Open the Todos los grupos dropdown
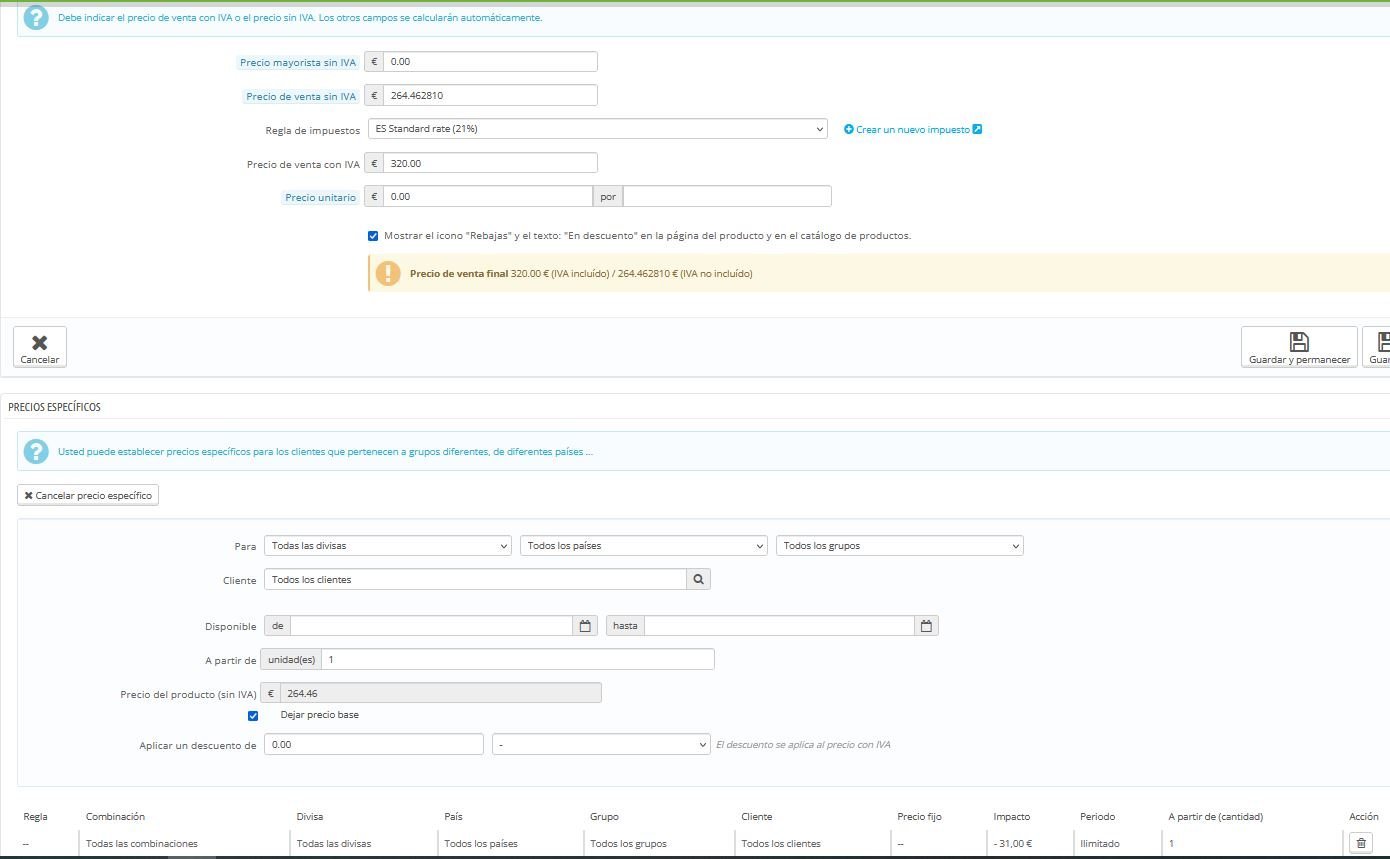Screen dimensions: 1390x859 coord(899,546)
